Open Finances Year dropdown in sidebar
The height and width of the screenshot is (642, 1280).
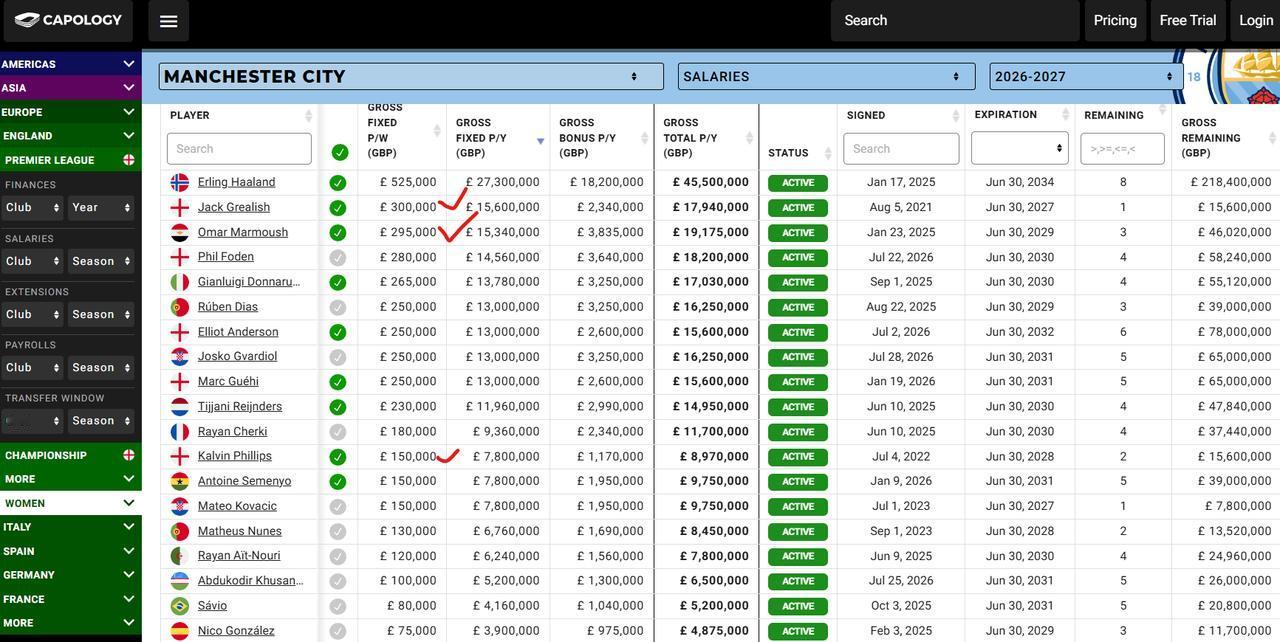pos(101,208)
